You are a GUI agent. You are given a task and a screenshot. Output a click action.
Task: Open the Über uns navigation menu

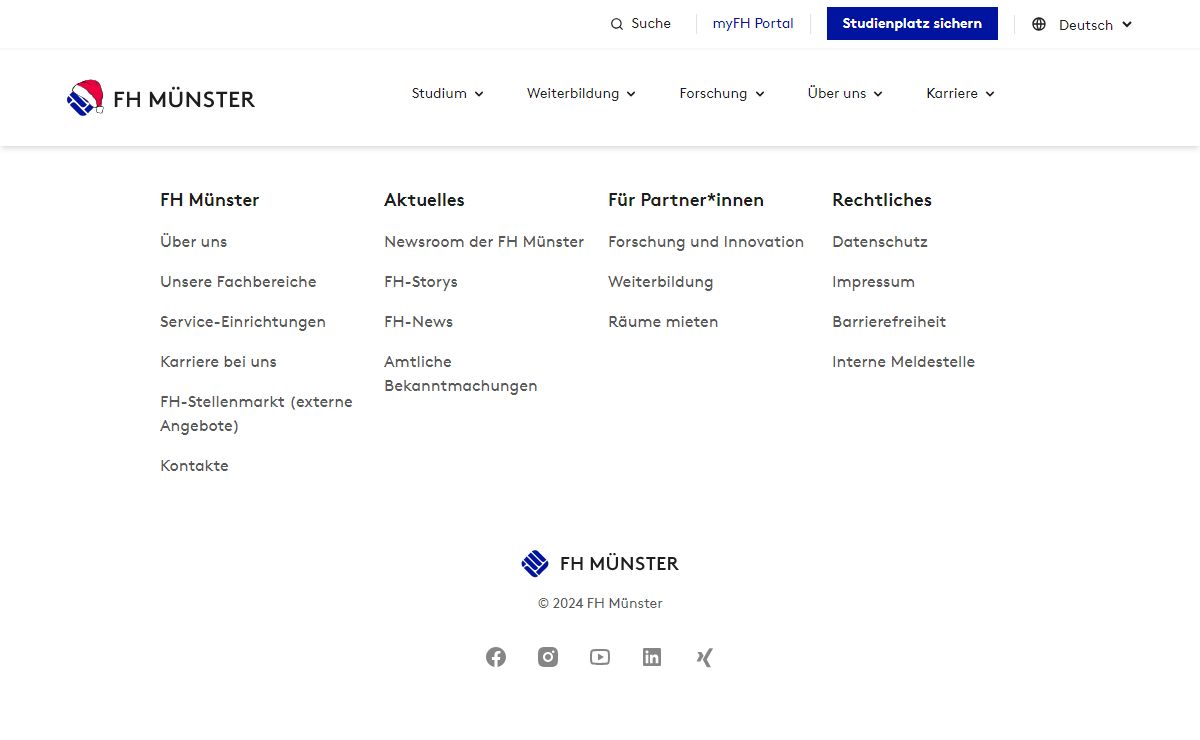(845, 94)
